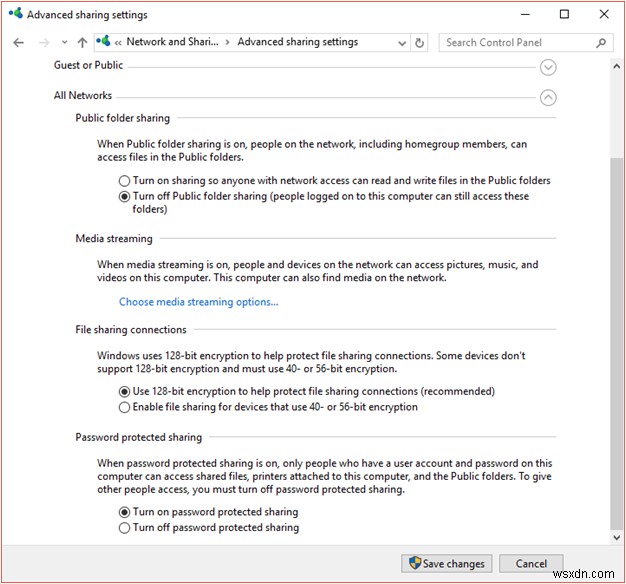The image size is (626, 584).
Task: Click the 'All Networks' heading
Action: tap(83, 95)
